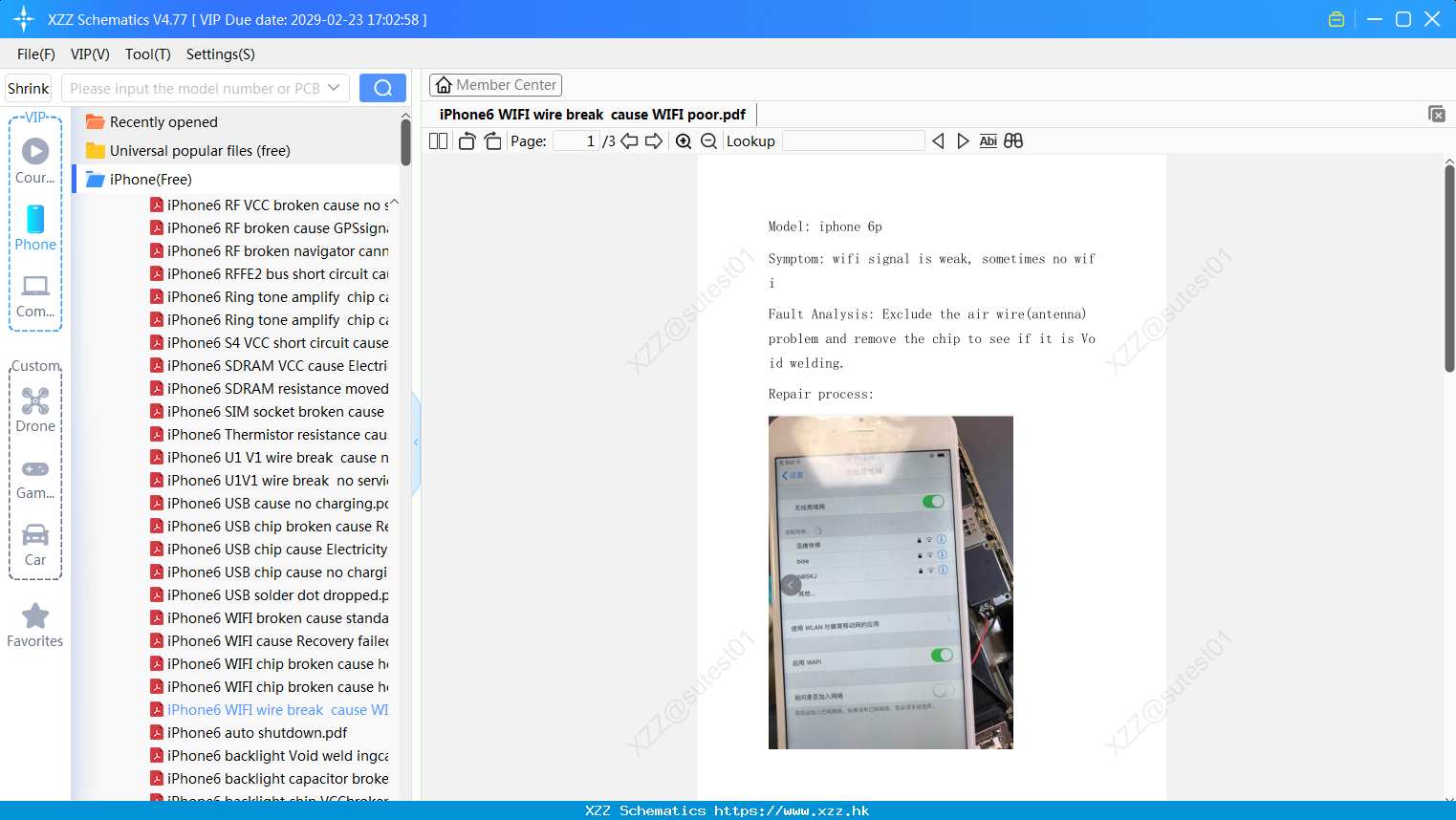
Task: Click the model number search input
Action: [x=195, y=88]
